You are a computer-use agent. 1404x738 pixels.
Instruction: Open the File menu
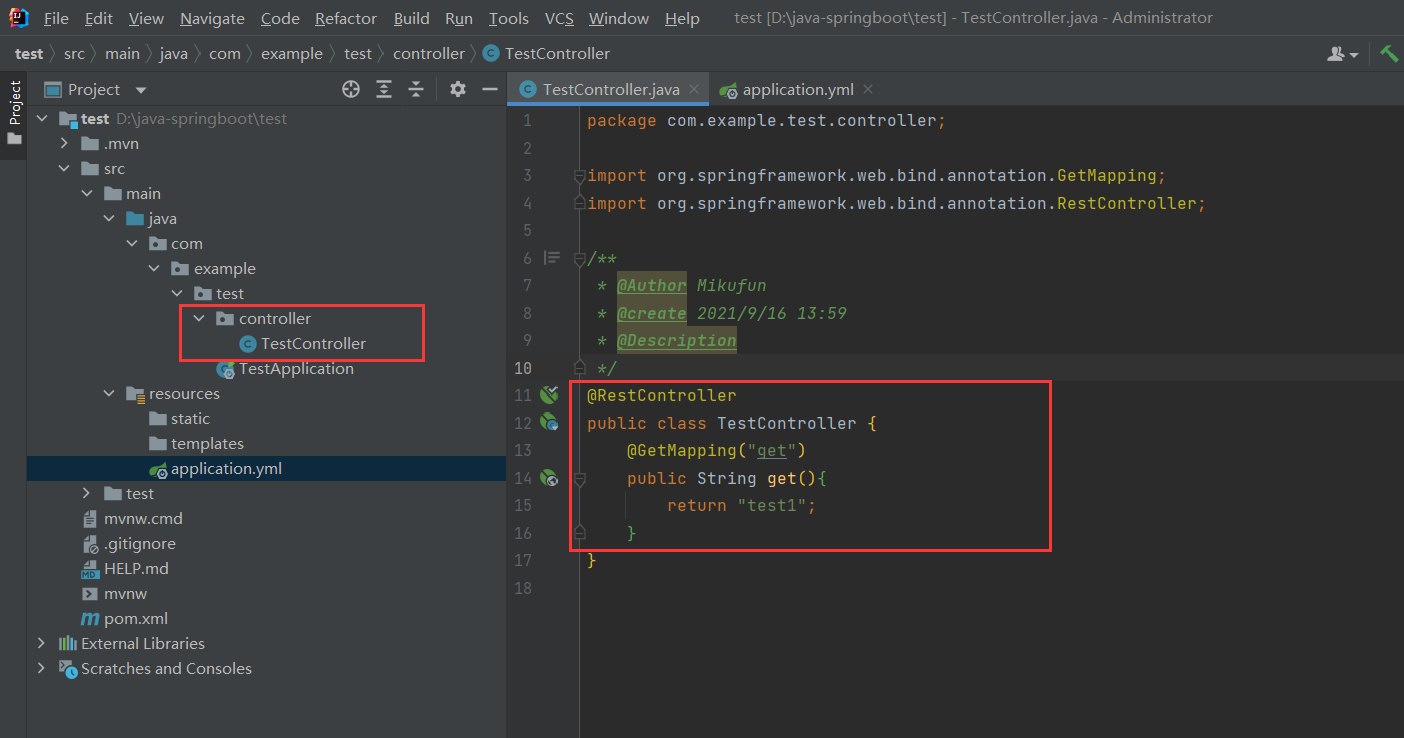click(x=57, y=18)
